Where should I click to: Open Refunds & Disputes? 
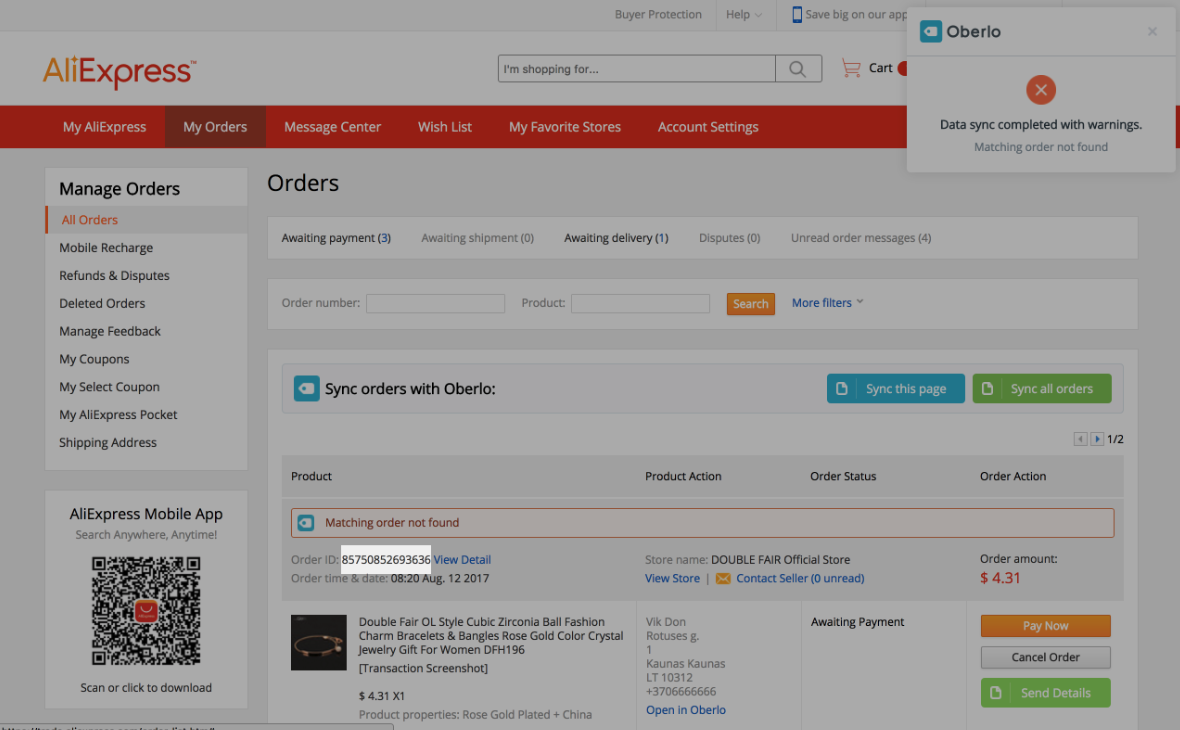click(x=114, y=275)
